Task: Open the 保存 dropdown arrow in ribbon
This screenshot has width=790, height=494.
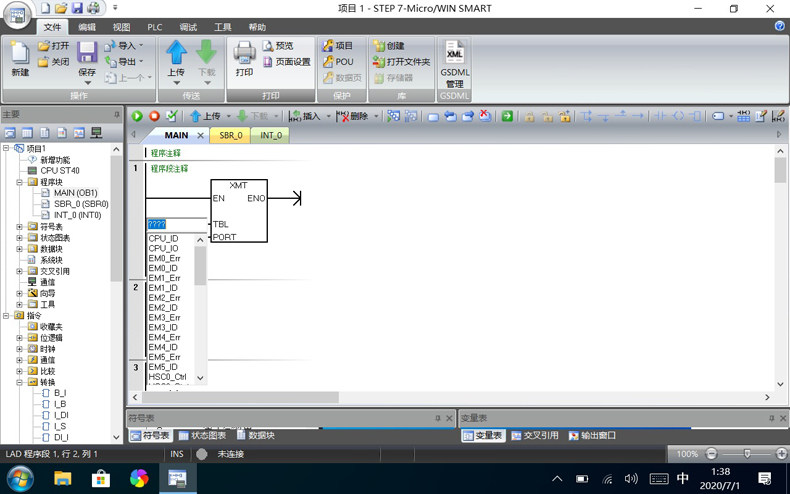Action: (x=87, y=83)
